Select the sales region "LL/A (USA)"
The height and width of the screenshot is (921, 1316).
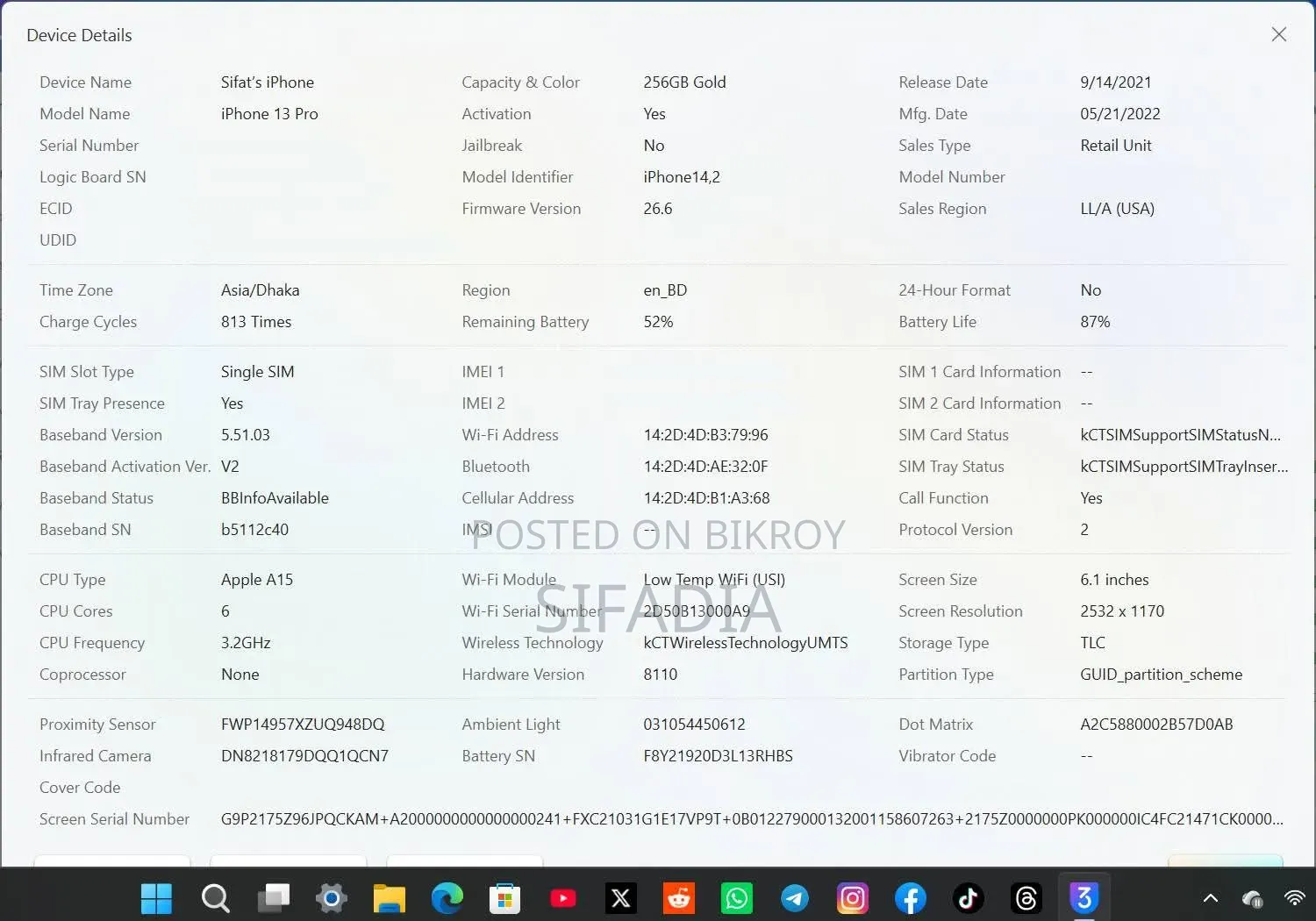pos(1118,209)
